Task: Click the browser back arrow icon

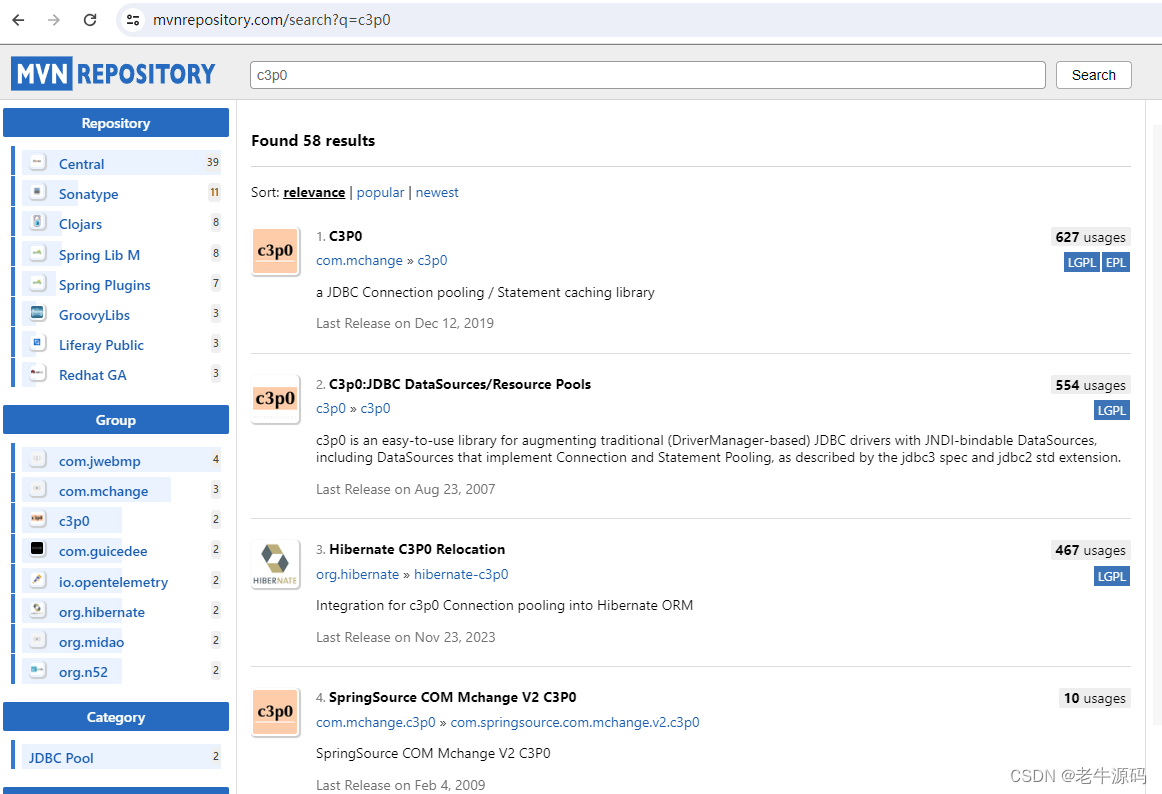Action: point(19,20)
